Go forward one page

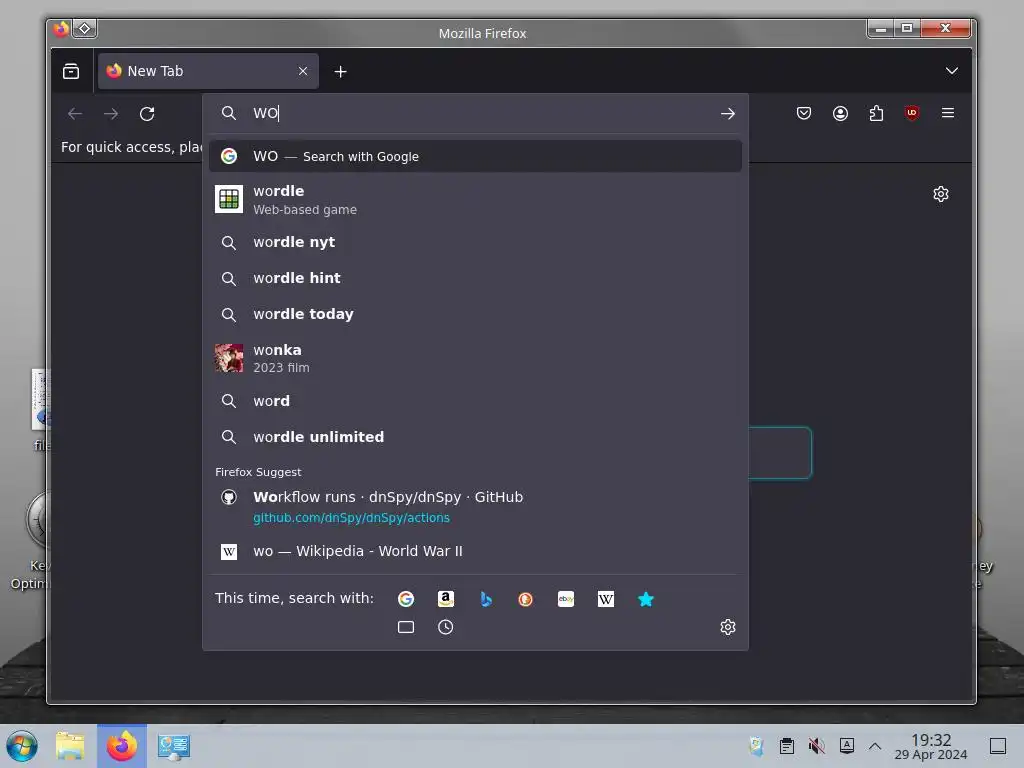click(x=111, y=114)
